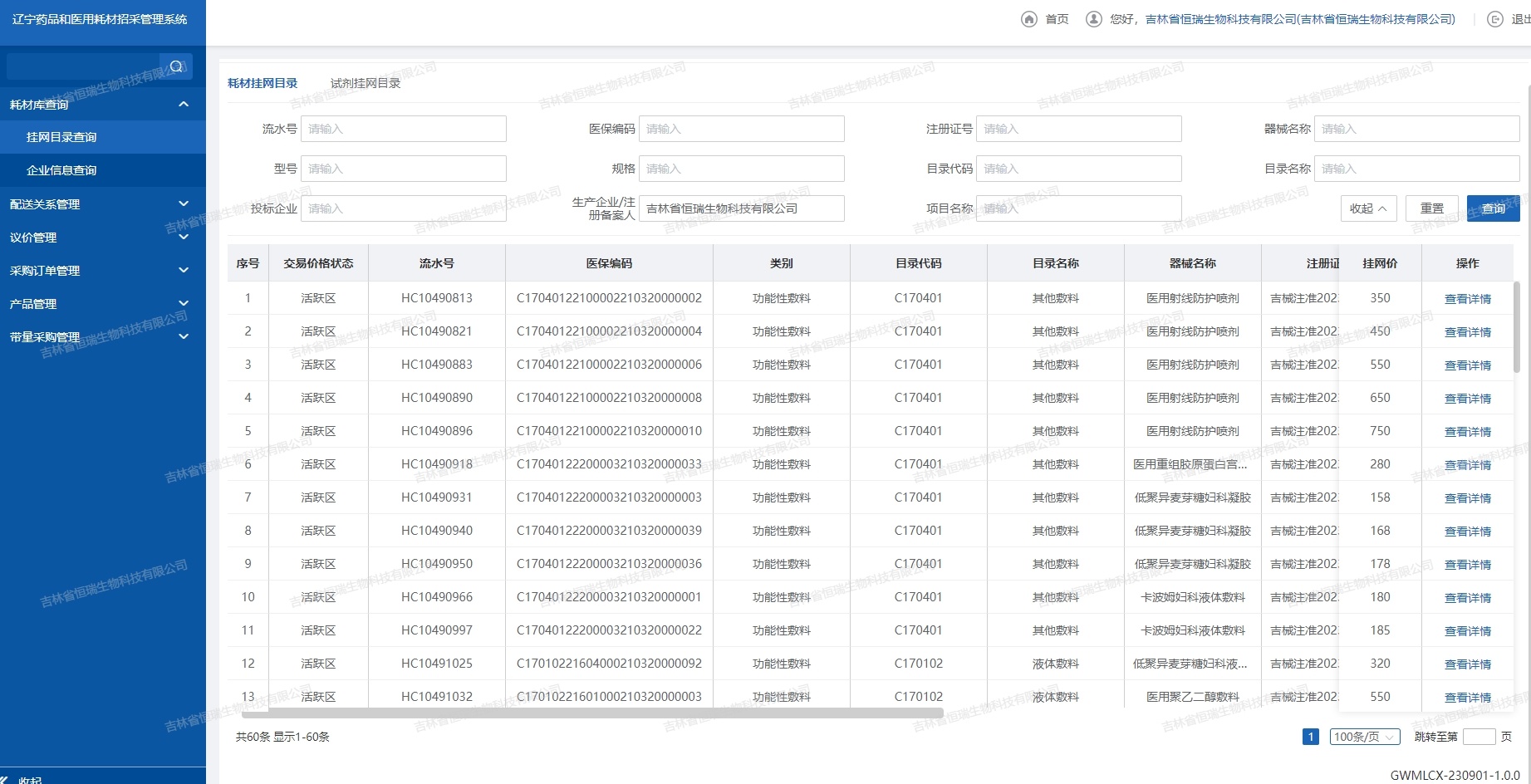Open 查看详情 for row HC10490821
Screen dimensions: 1531x784
point(1467,332)
